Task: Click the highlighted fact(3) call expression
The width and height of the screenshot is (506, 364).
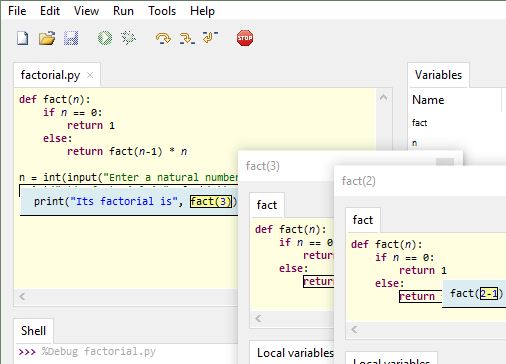Action: tap(211, 201)
